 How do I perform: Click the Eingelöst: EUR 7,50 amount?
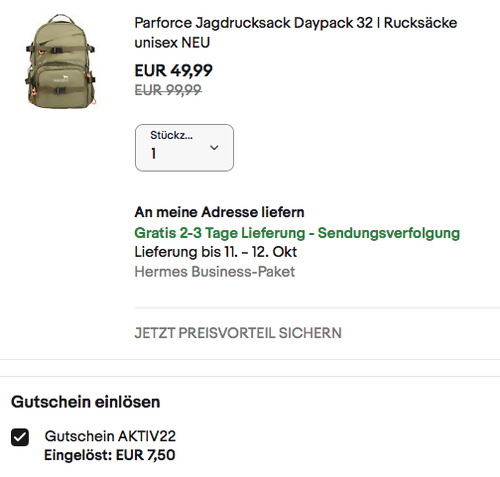[x=110, y=455]
